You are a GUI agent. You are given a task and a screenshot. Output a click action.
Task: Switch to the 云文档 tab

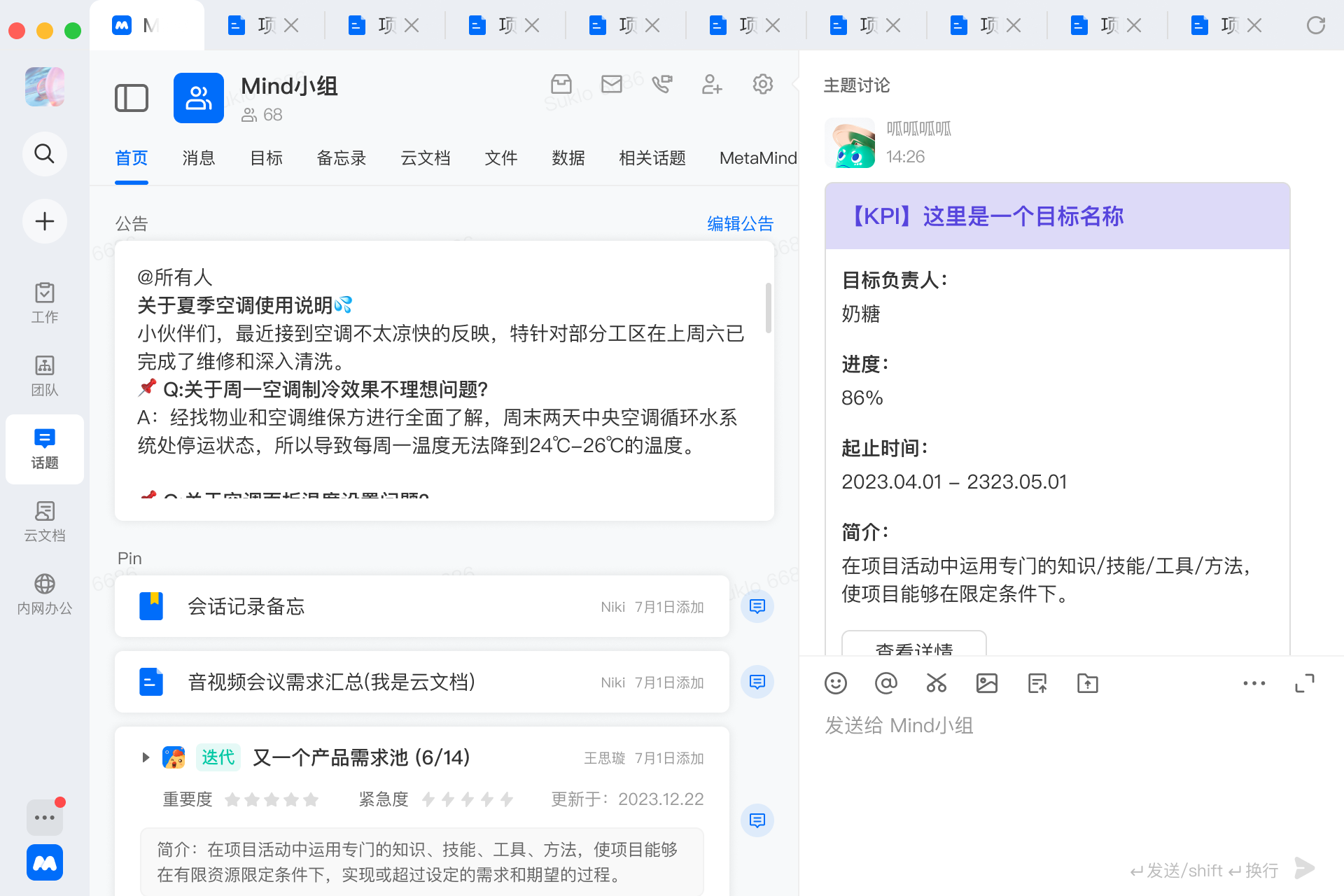point(425,158)
